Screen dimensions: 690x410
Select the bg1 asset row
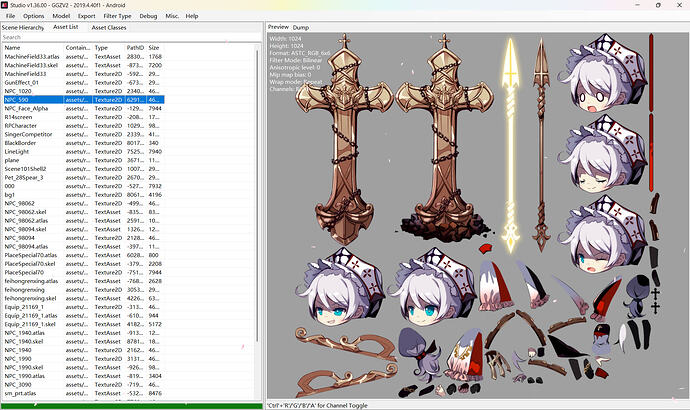pos(84,194)
